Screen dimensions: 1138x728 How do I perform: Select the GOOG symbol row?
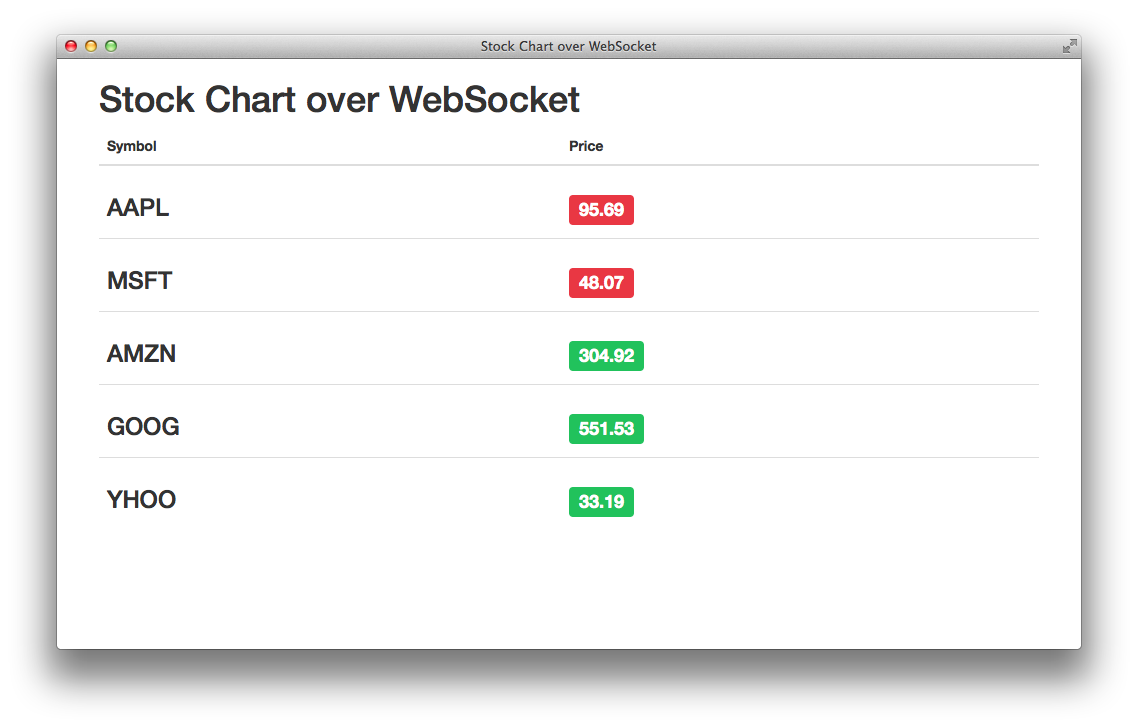143,427
